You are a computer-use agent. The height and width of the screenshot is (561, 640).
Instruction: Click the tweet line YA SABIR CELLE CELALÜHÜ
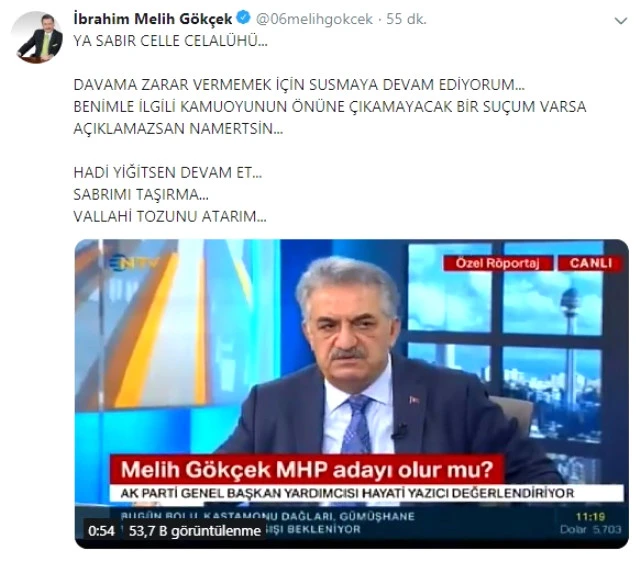click(x=171, y=41)
